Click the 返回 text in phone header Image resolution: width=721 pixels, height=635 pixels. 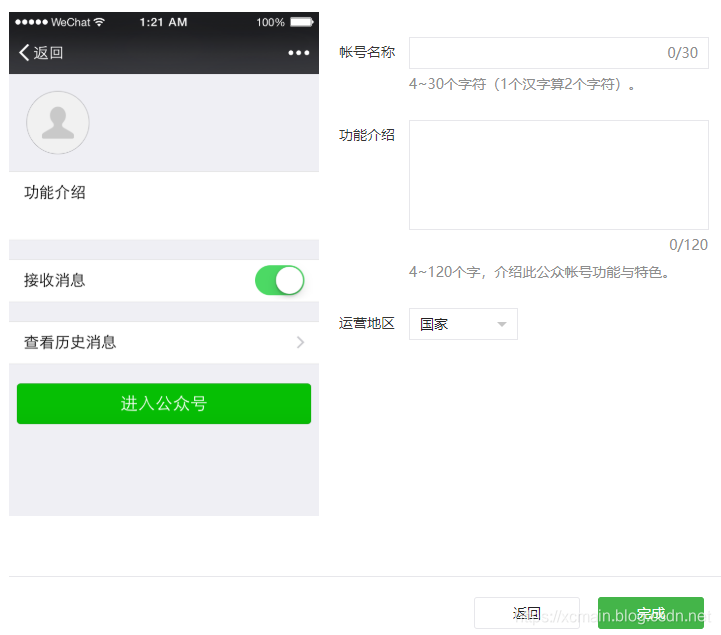(x=48, y=52)
